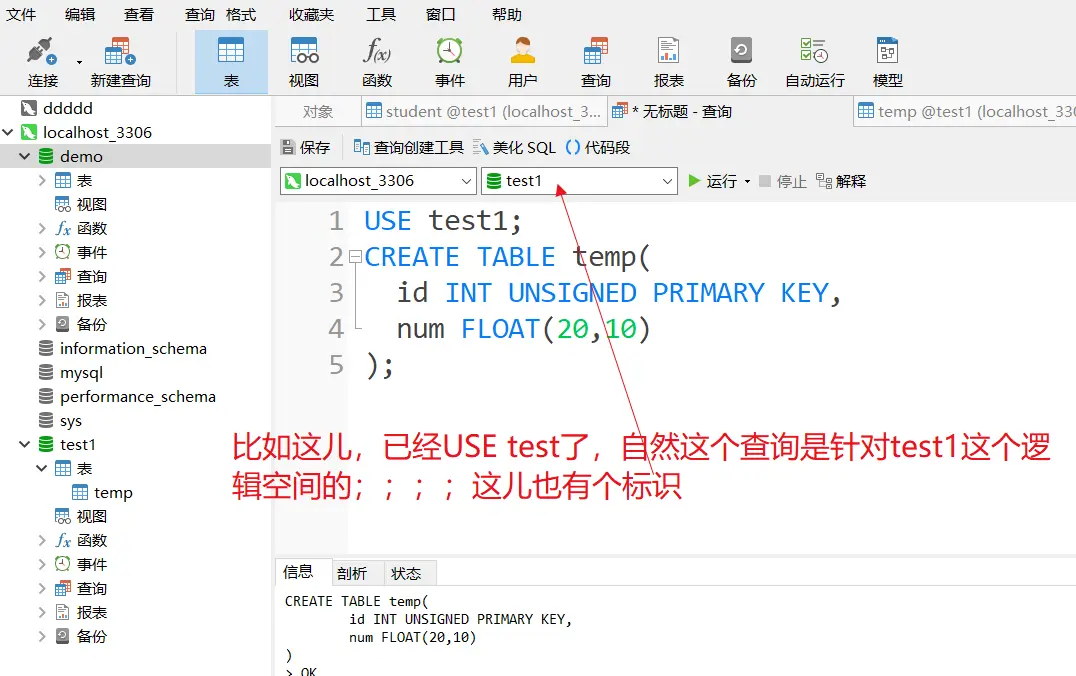Switch to the 对象 (Objects) tab

point(318,112)
